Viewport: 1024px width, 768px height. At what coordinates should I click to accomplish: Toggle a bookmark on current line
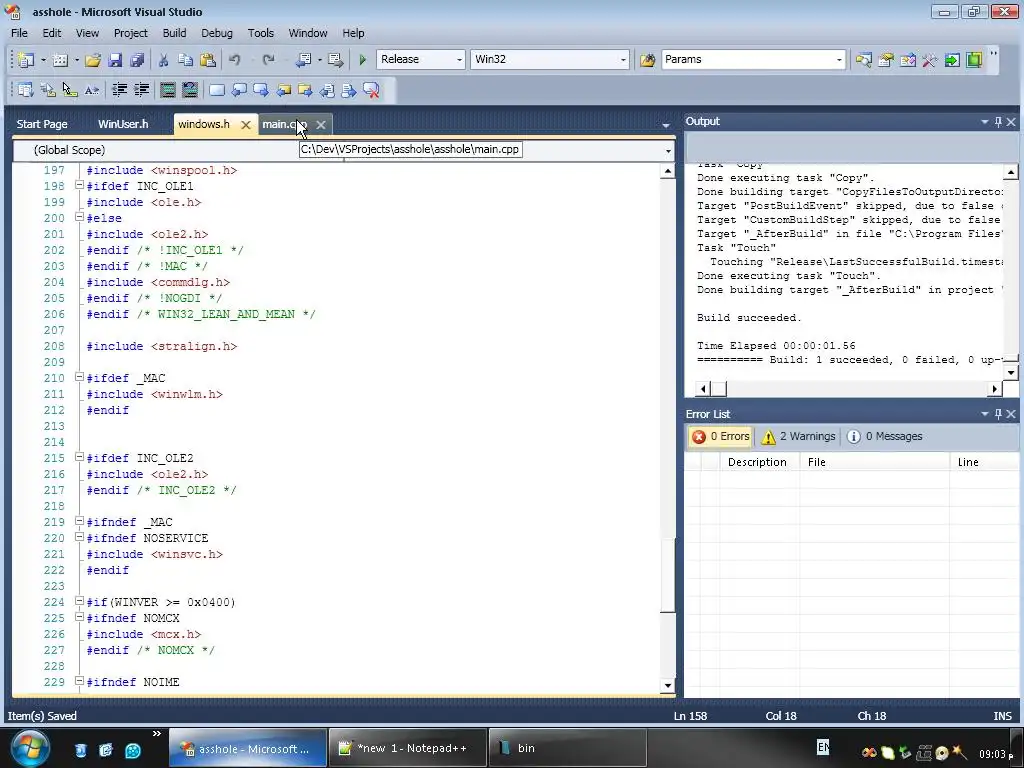(x=217, y=90)
